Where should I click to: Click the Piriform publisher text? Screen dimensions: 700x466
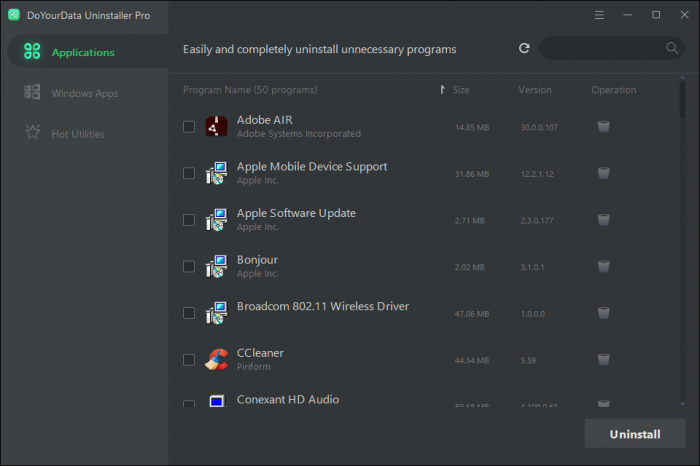pyautogui.click(x=254, y=367)
